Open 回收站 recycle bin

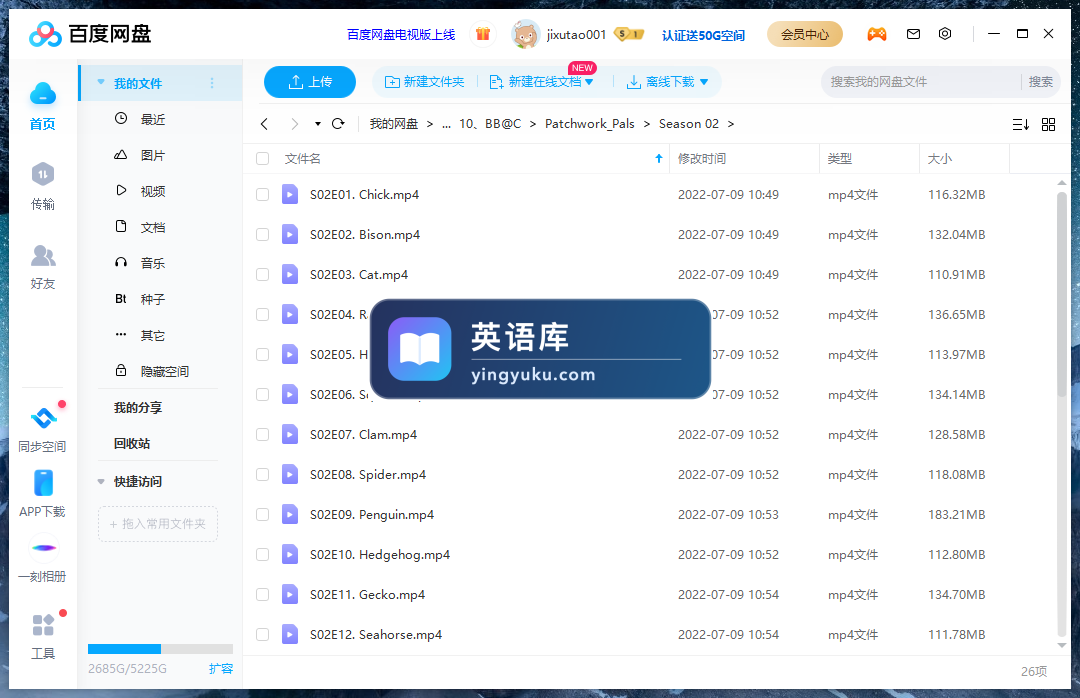(132, 443)
